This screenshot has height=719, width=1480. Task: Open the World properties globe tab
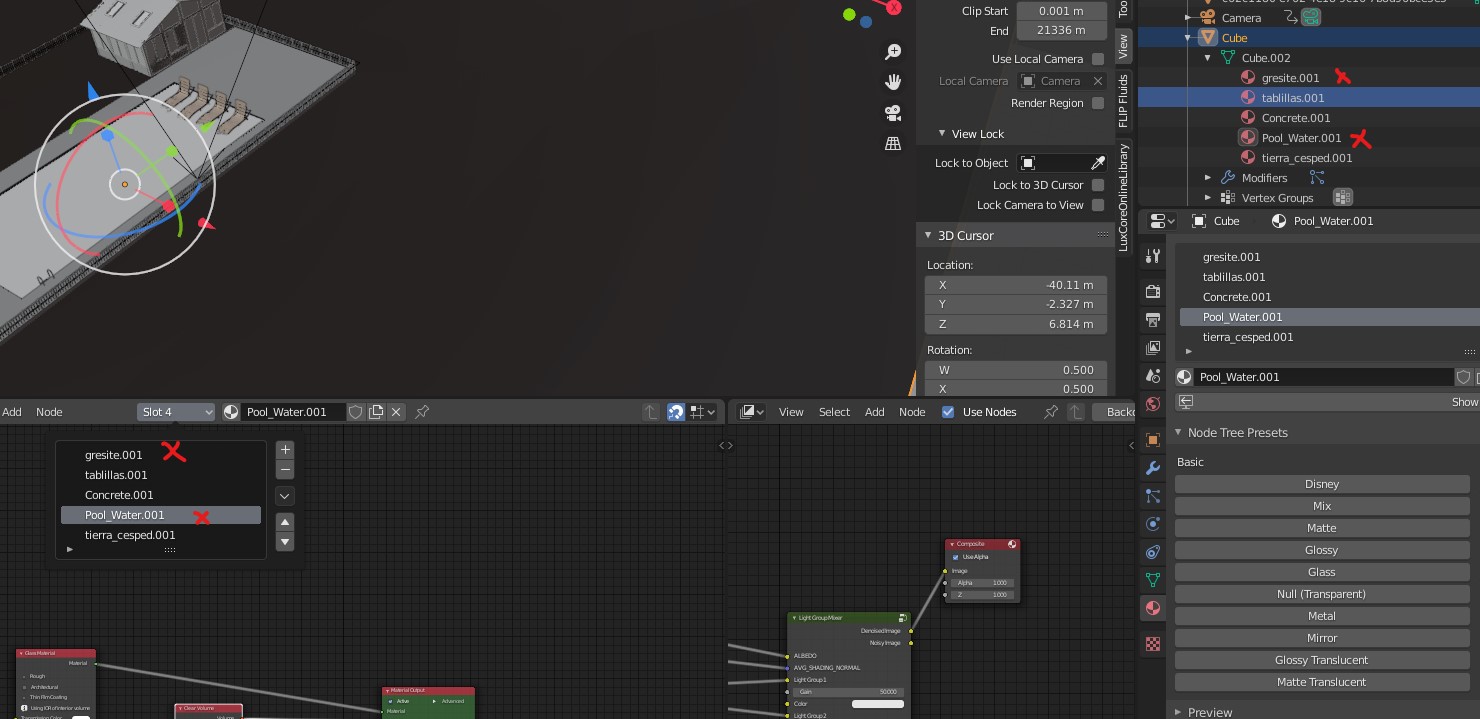pyautogui.click(x=1153, y=404)
